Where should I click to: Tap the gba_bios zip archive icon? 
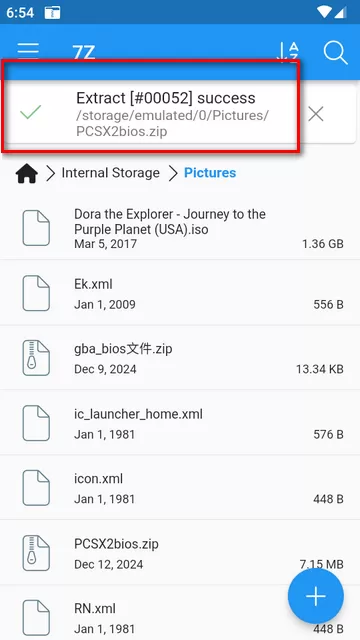pos(36,358)
